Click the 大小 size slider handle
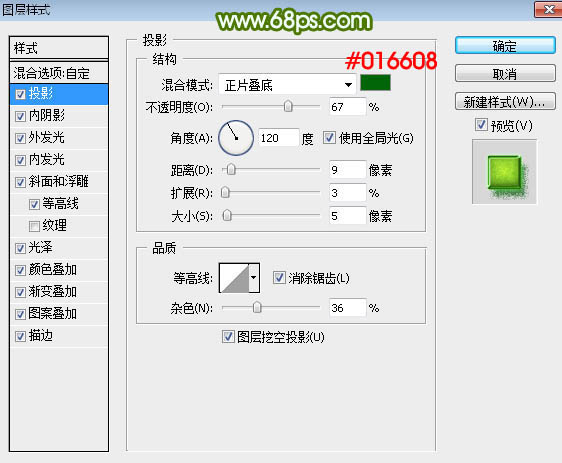This screenshot has height=463, width=562. click(227, 215)
